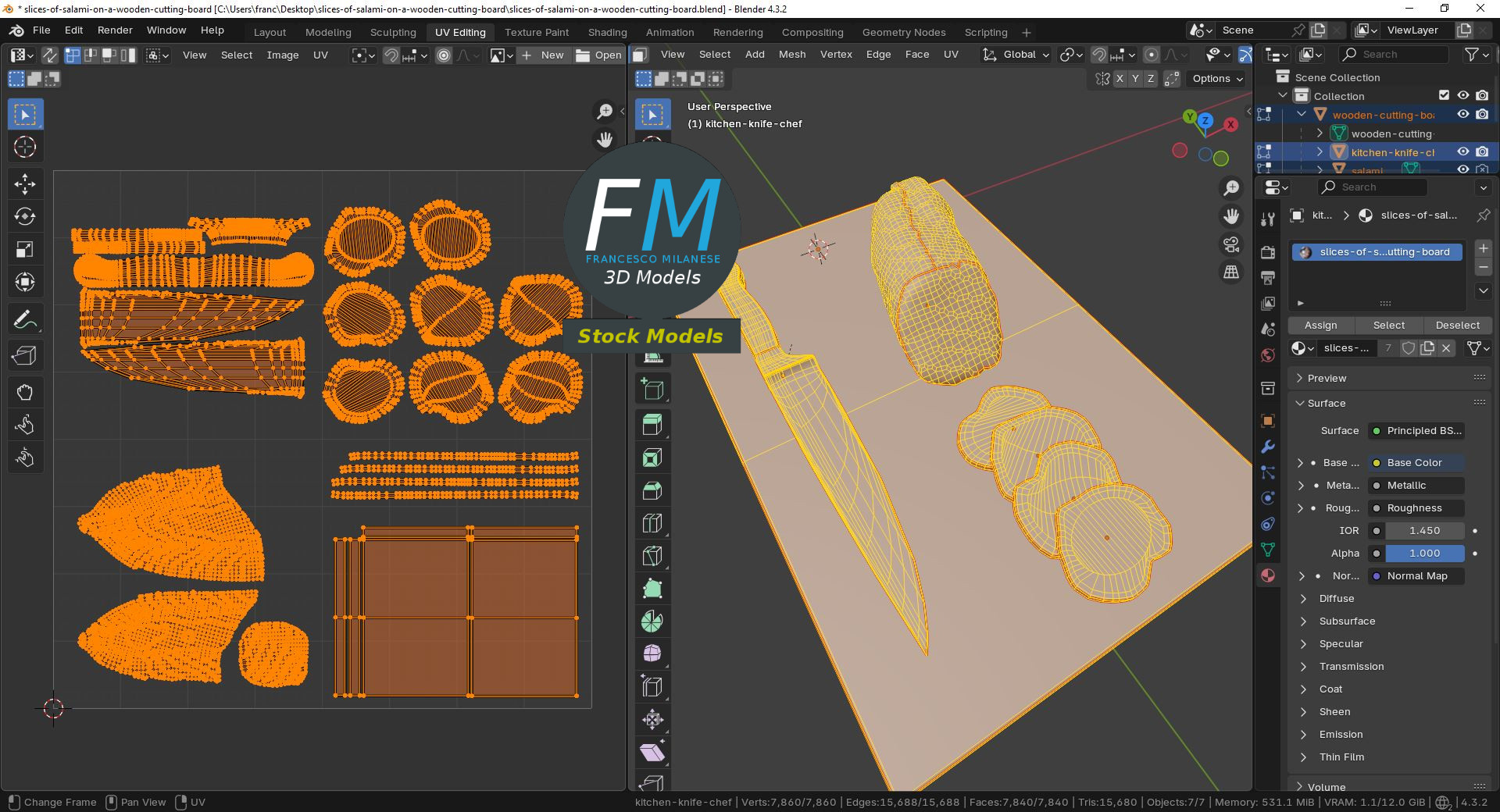Expand the Preview panel

pyautogui.click(x=1299, y=378)
